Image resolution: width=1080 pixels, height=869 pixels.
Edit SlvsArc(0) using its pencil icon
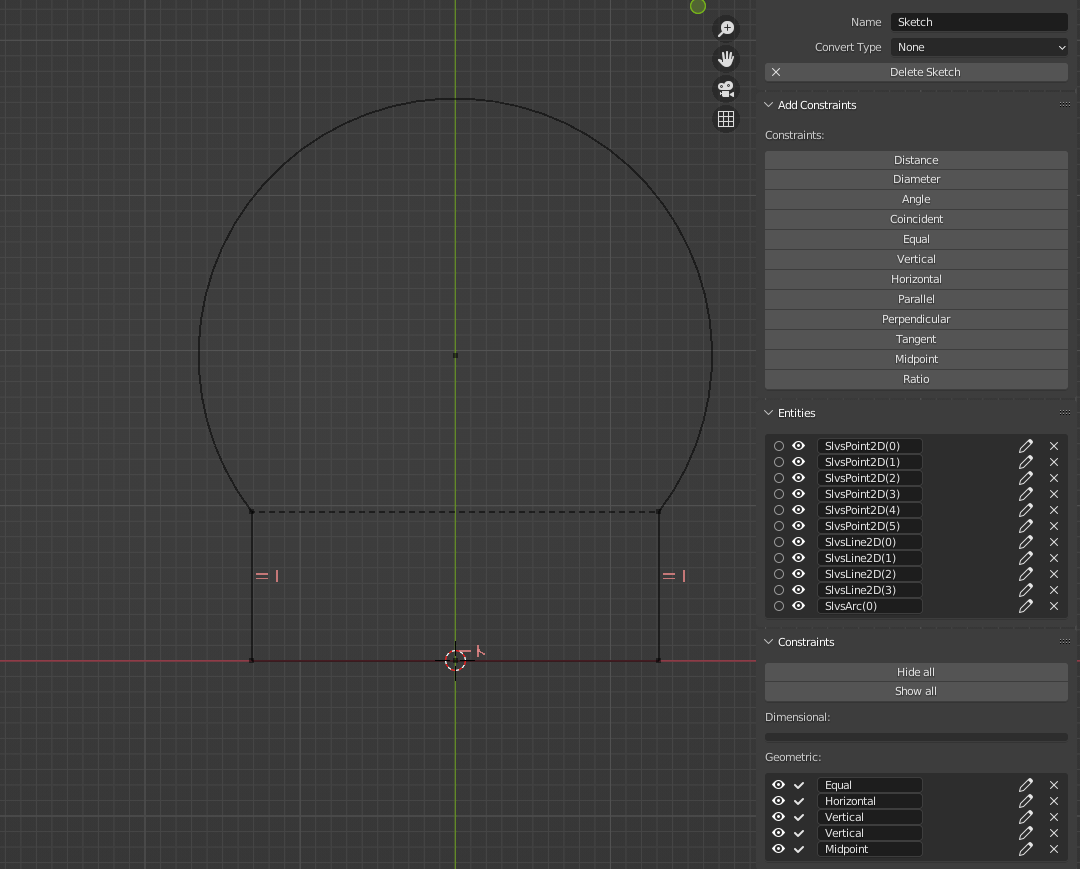tap(1025, 606)
